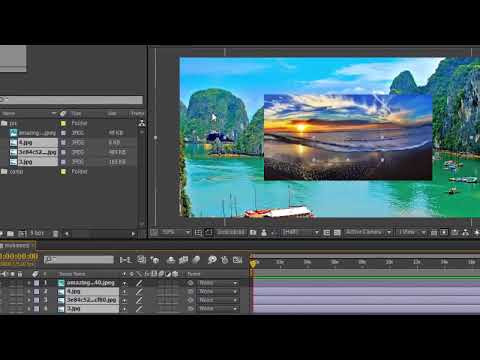This screenshot has height=360, width=480.
Task: Toggle shy switch for 3.jpg layer
Action: [x=124, y=309]
